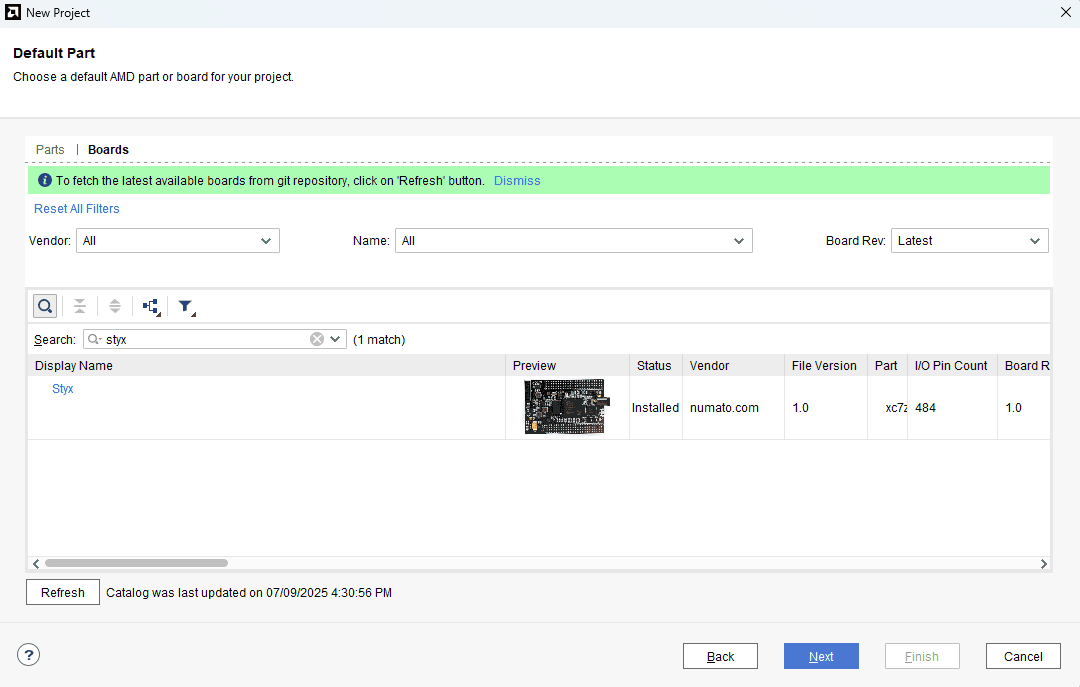This screenshot has width=1080, height=687.
Task: Open the funnel filter icon menu
Action: point(186,307)
